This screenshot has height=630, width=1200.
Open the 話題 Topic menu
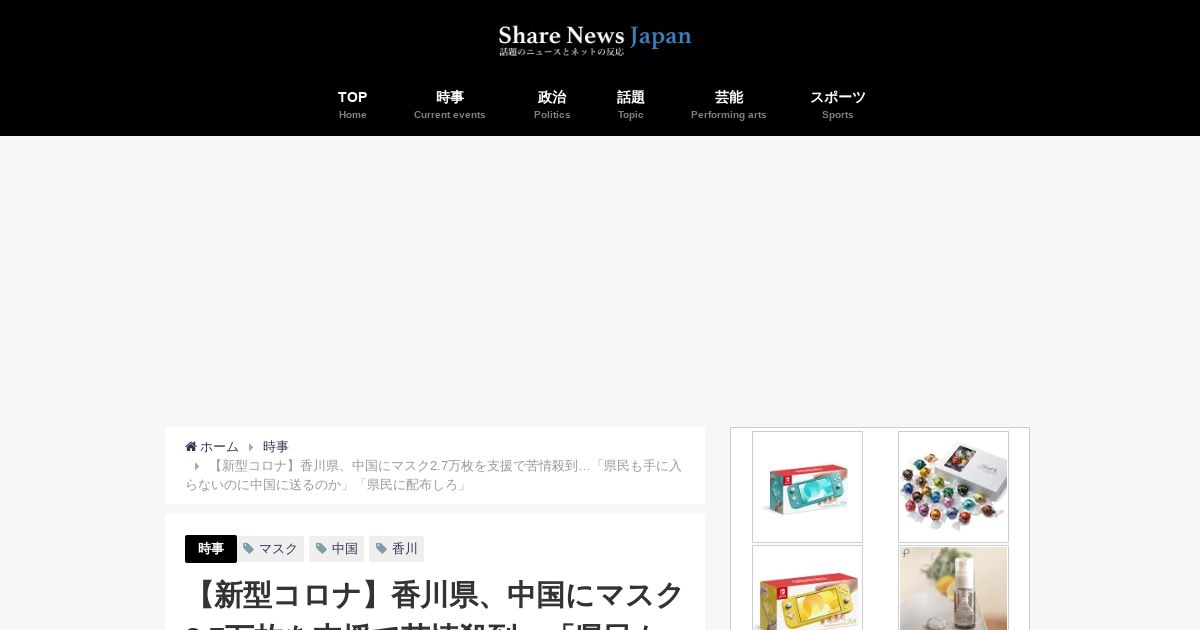coord(630,105)
